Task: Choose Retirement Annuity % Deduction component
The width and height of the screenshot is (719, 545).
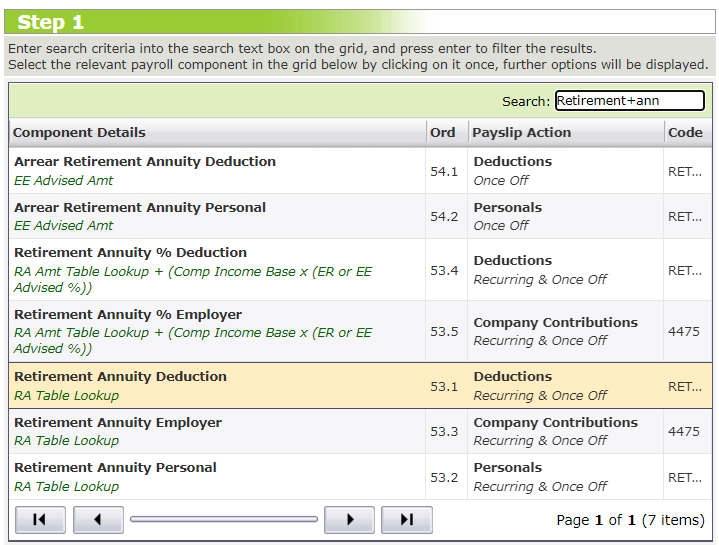Action: pyautogui.click(x=130, y=253)
